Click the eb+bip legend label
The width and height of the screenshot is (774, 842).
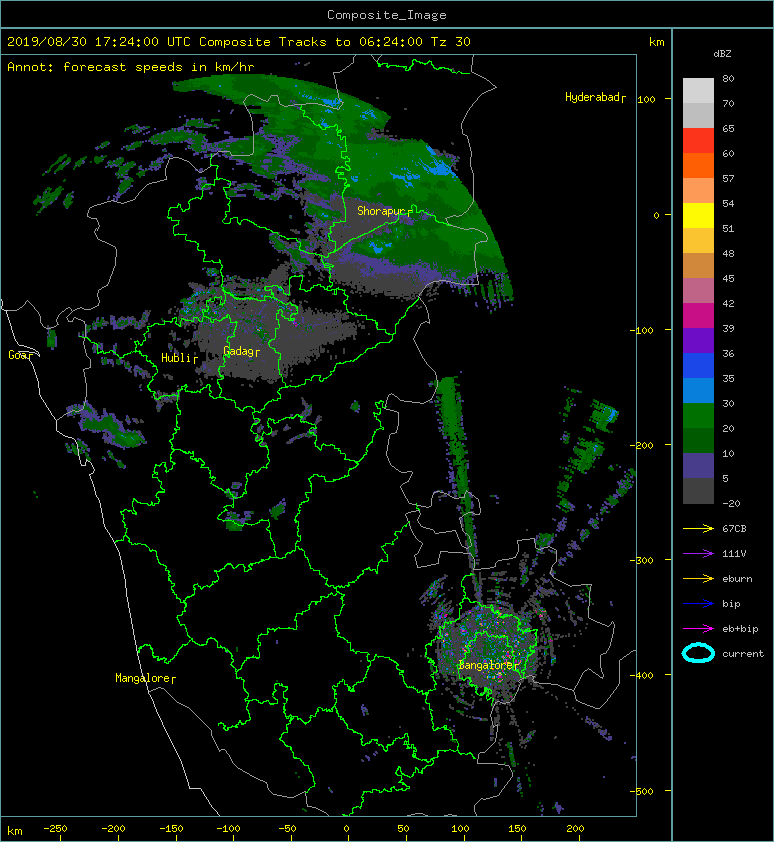740,629
